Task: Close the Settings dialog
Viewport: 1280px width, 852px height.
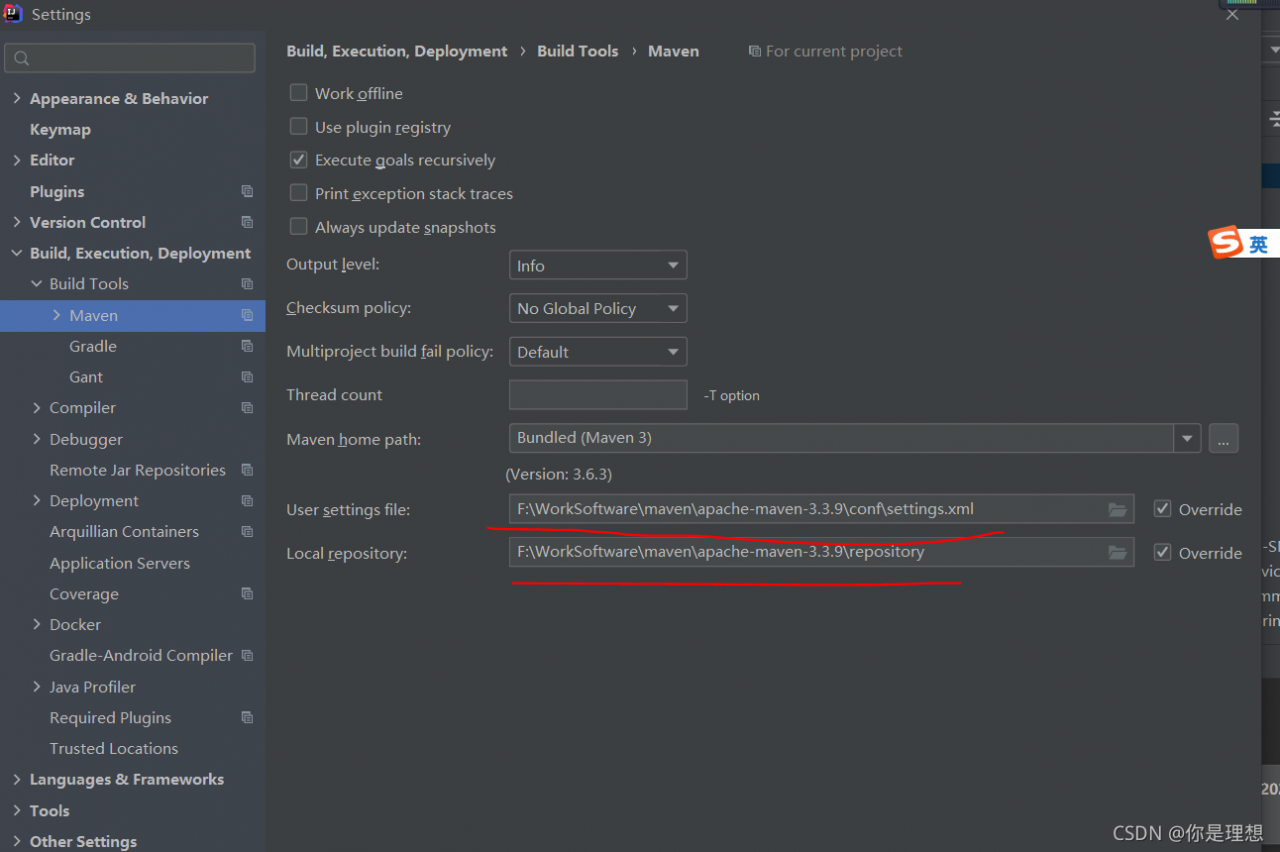Action: tap(1232, 14)
